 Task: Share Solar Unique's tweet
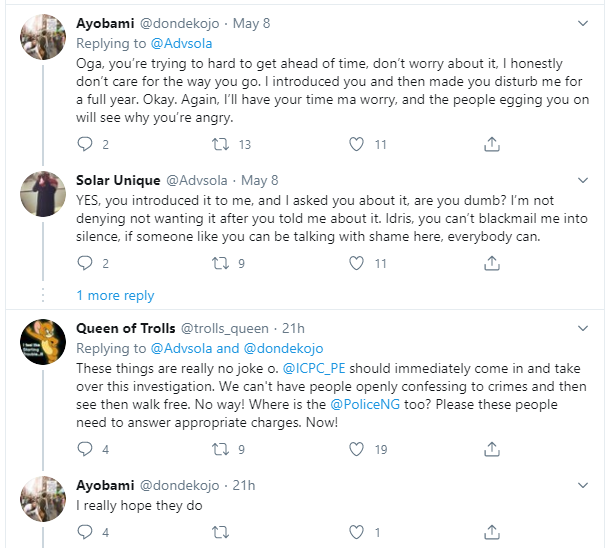(491, 264)
